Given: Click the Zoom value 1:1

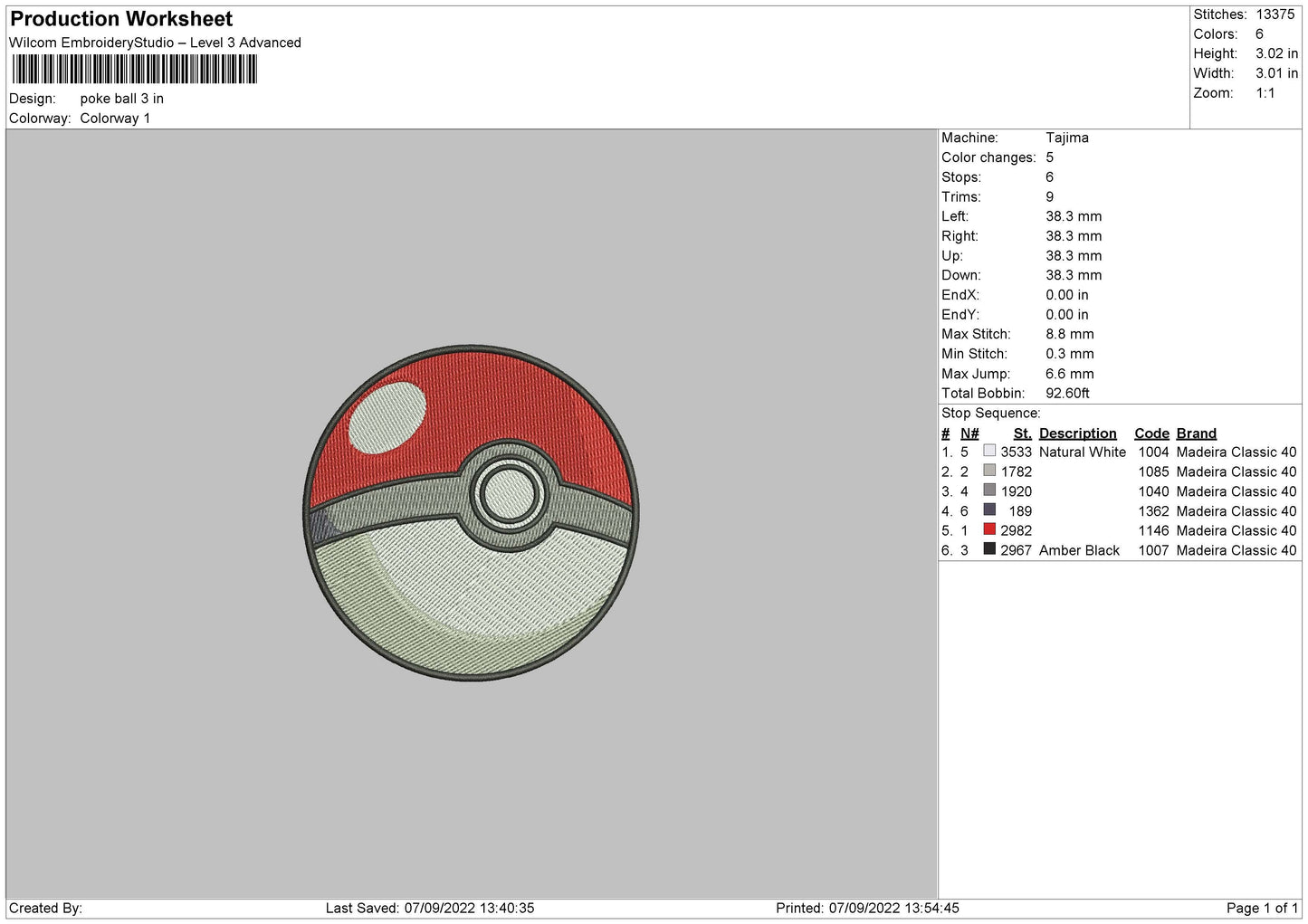Looking at the screenshot, I should [x=1265, y=93].
